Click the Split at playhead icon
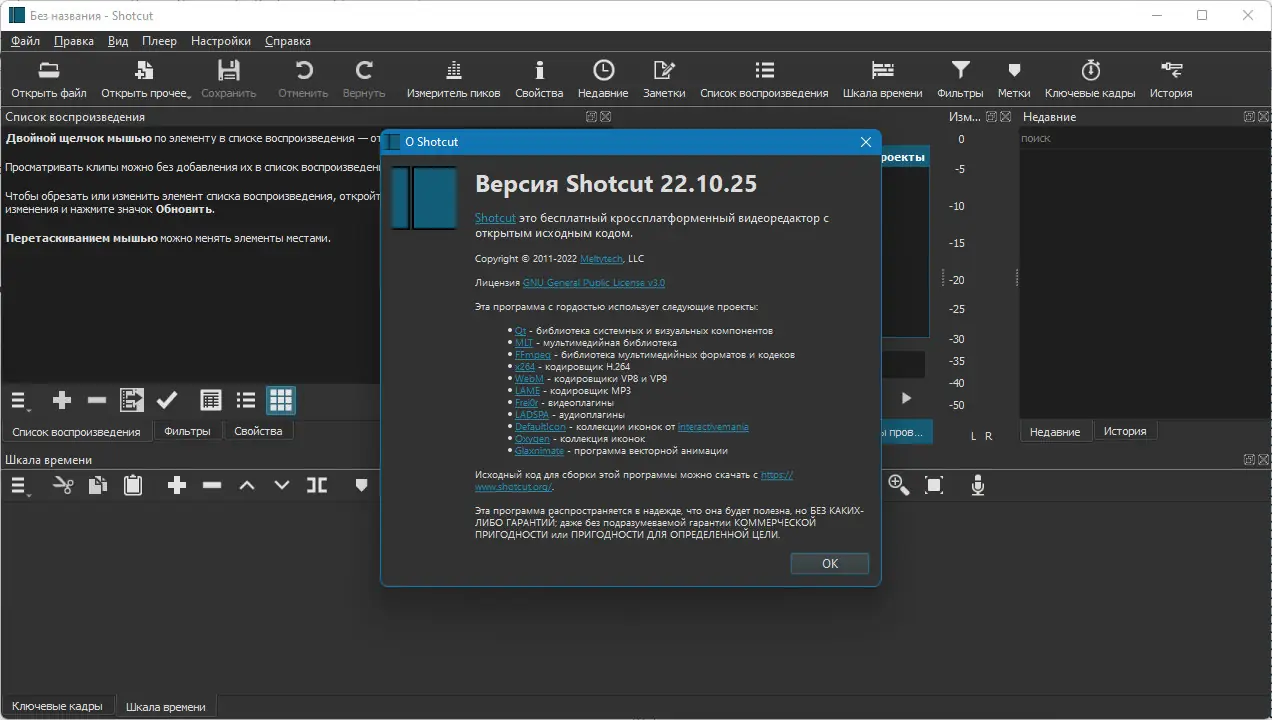Viewport: 1272px width, 720px height. pyautogui.click(x=317, y=485)
